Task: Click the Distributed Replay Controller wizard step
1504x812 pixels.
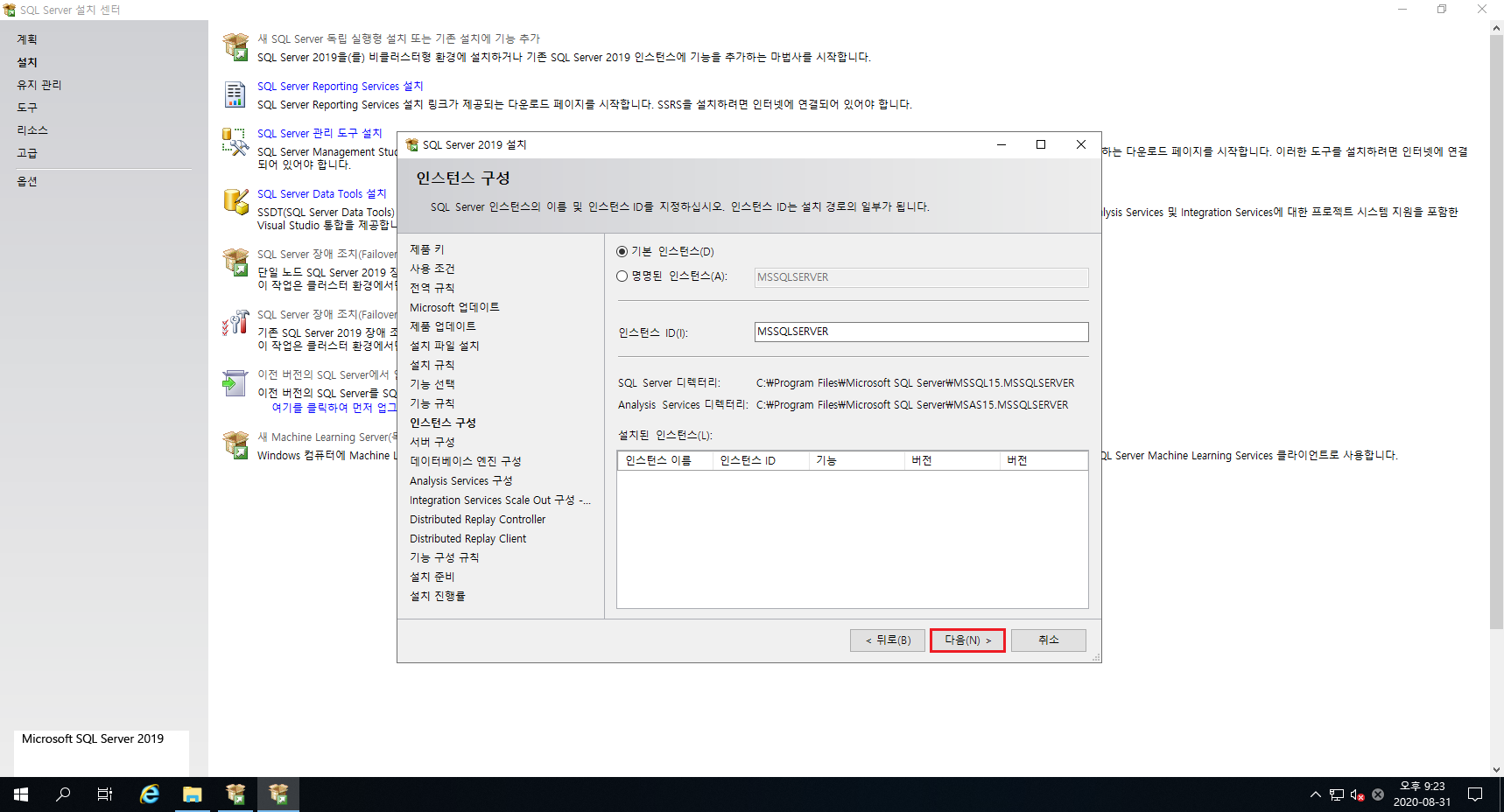Action: point(477,519)
